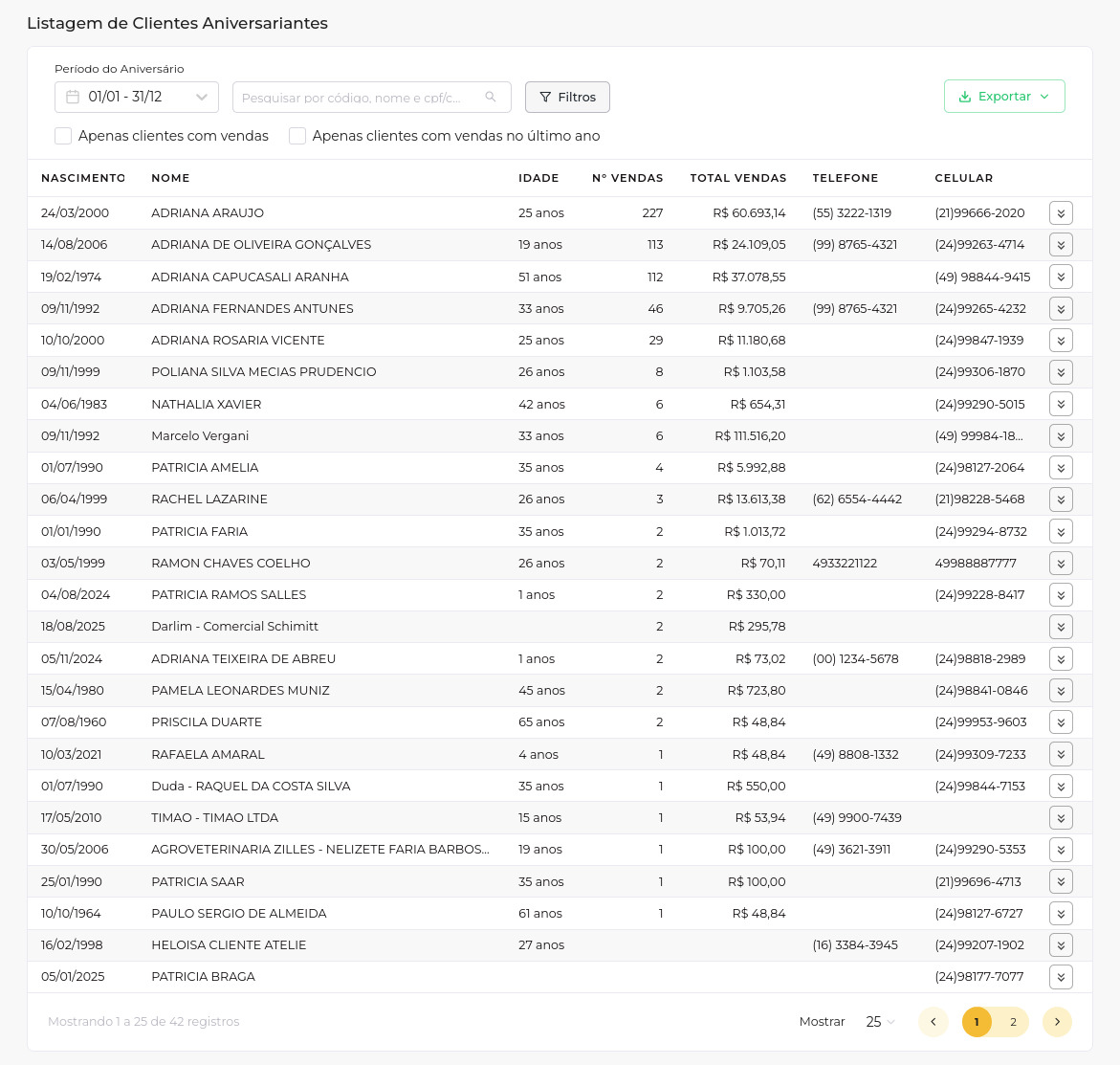Focus the search by code or name field
Viewport: 1120px width, 1065px height.
(359, 98)
